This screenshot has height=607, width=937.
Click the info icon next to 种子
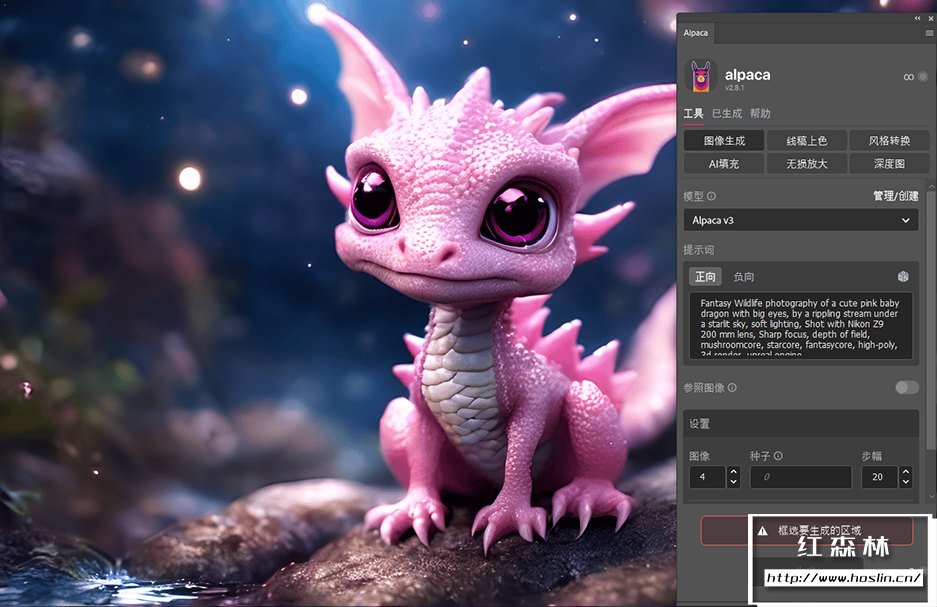(x=778, y=456)
